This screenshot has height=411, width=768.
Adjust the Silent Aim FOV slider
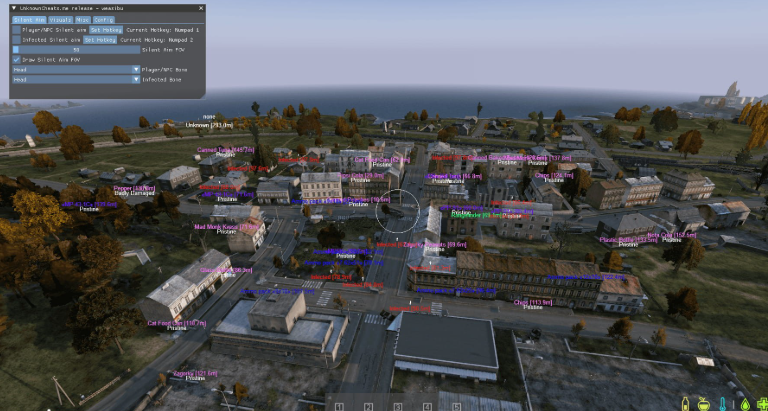click(76, 49)
